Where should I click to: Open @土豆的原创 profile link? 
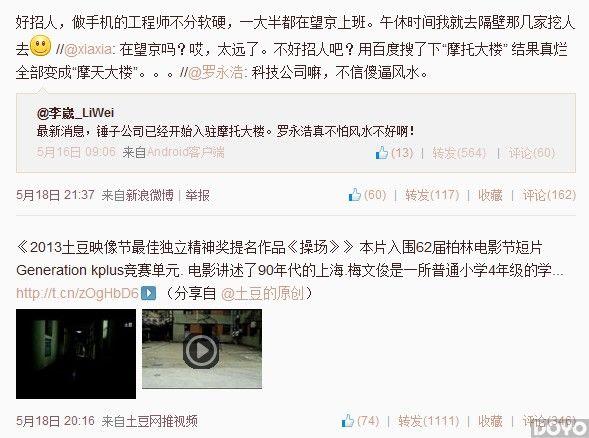click(x=262, y=293)
